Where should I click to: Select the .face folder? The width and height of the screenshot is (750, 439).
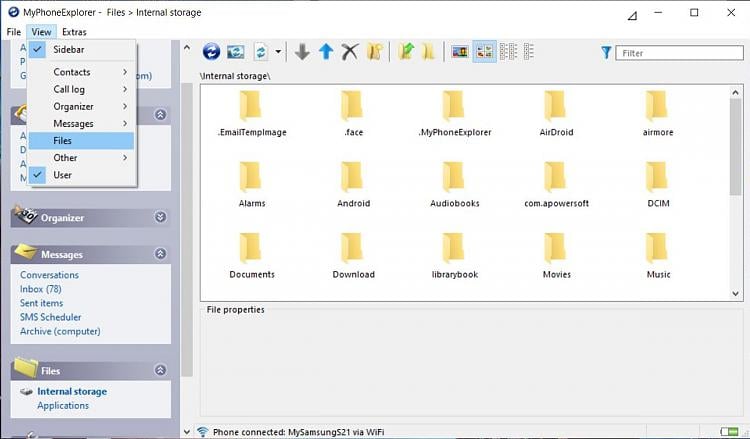tap(353, 114)
